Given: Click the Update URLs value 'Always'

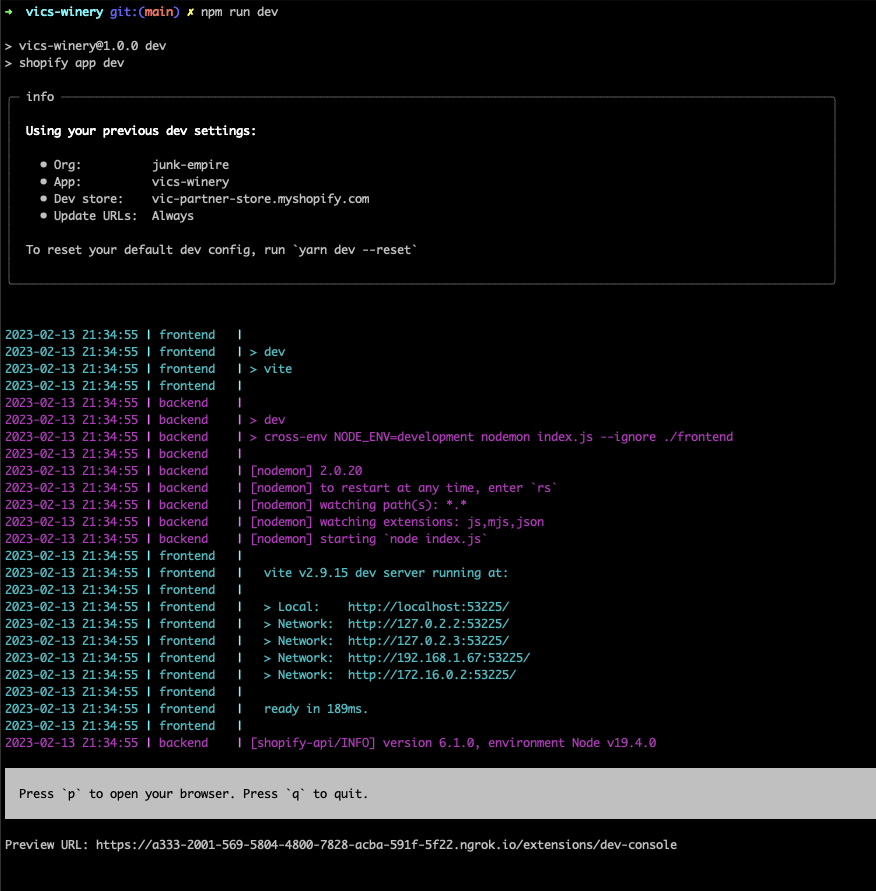Looking at the screenshot, I should (x=173, y=216).
